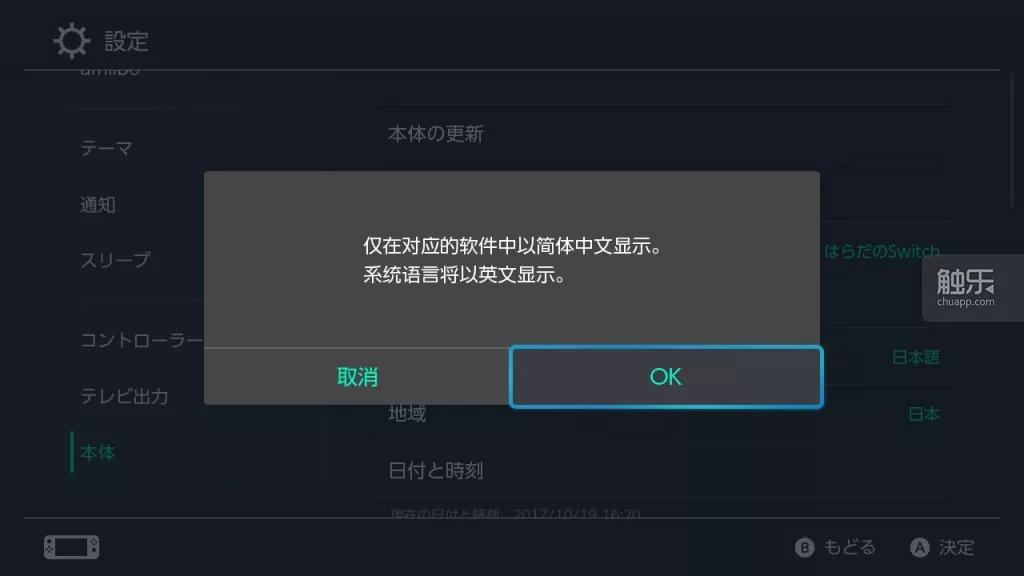The image size is (1024, 576).
Task: Click the 触乐 chuapp.com watermark logo
Action: point(965,287)
